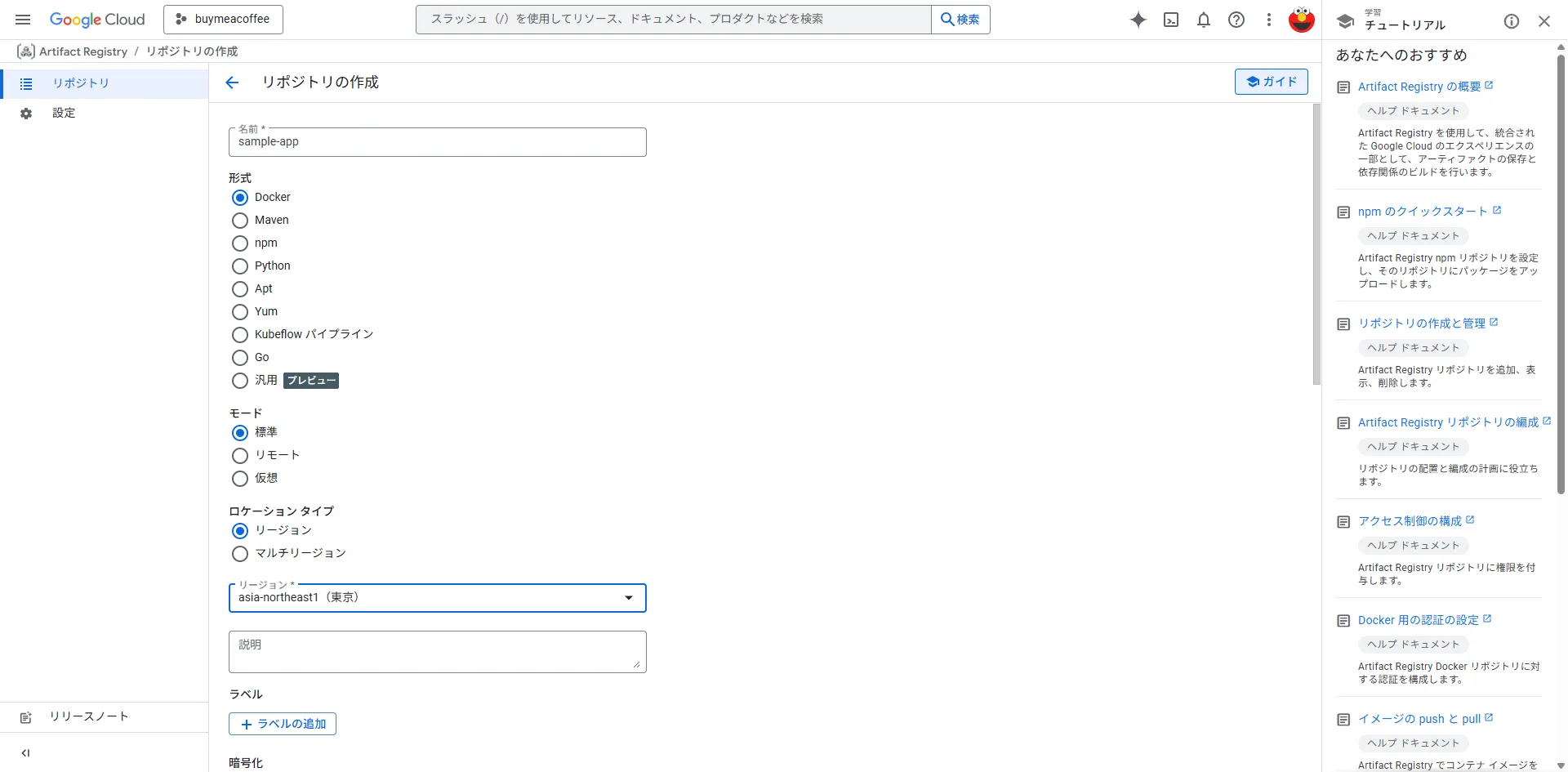
Task: Click the Gemini AI sparkle icon
Action: [x=1138, y=20]
